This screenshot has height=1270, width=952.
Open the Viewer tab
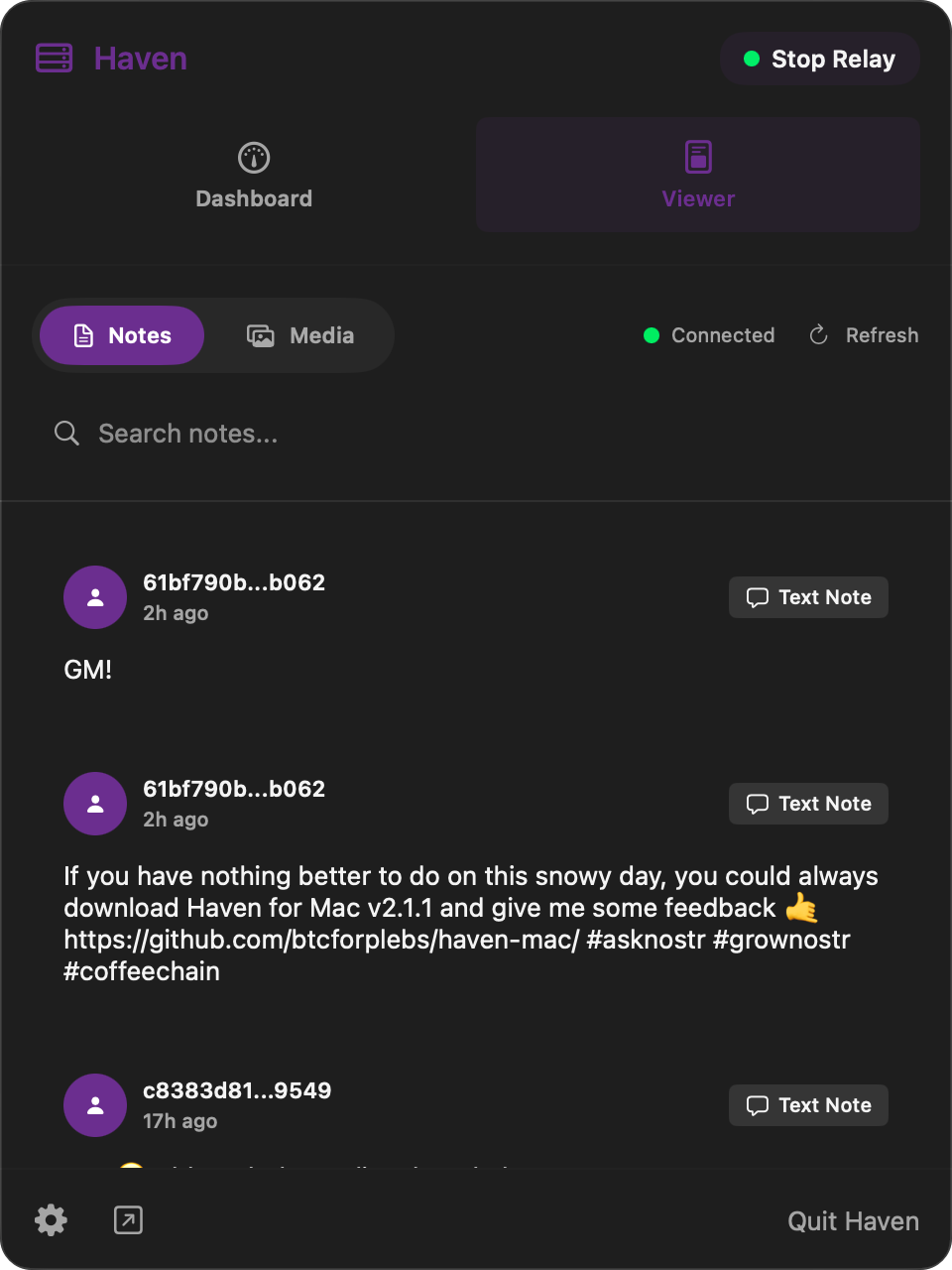click(x=698, y=175)
